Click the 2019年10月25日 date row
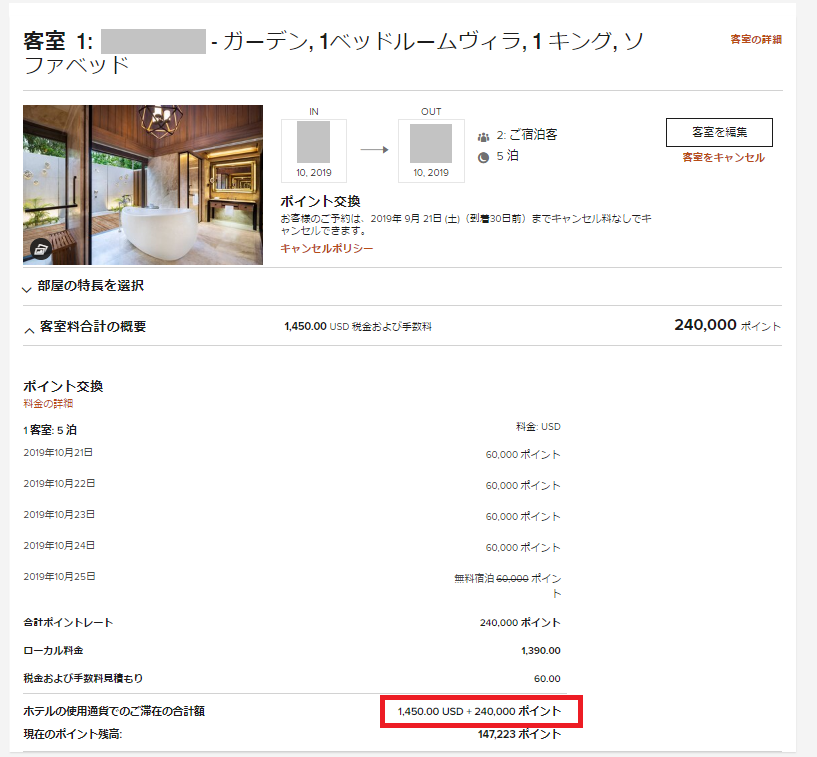The height and width of the screenshot is (757, 817). [59, 576]
